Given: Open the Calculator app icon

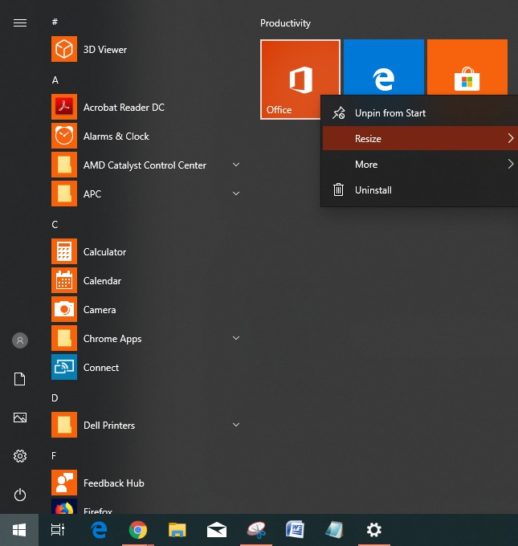Looking at the screenshot, I should click(x=64, y=251).
